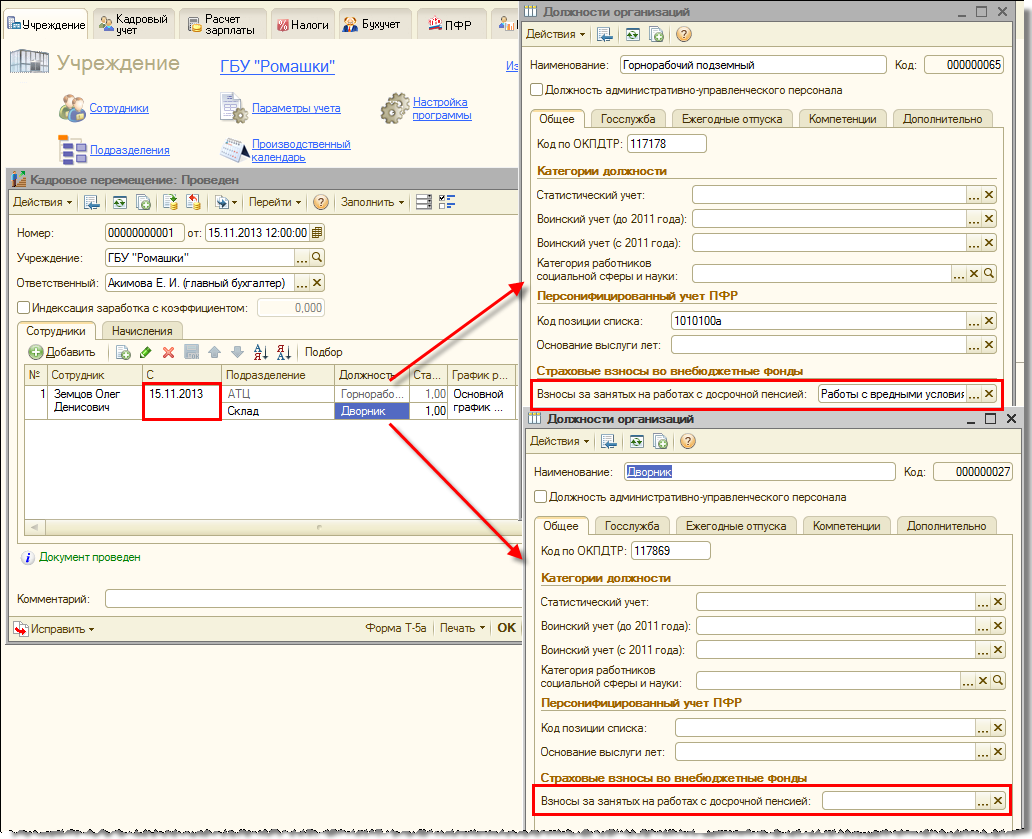Open the Сотрудники link
Viewport: 1032px width, 839px height.
pyautogui.click(x=118, y=108)
